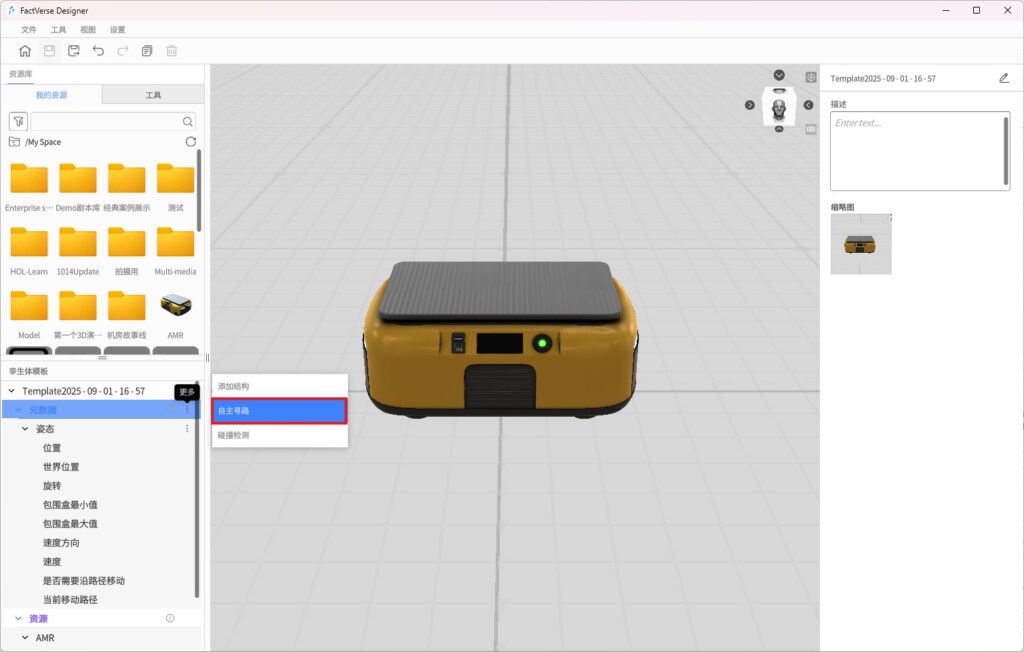The image size is (1024, 652).
Task: Collapse the highlighted metadata node
Action: pos(18,410)
